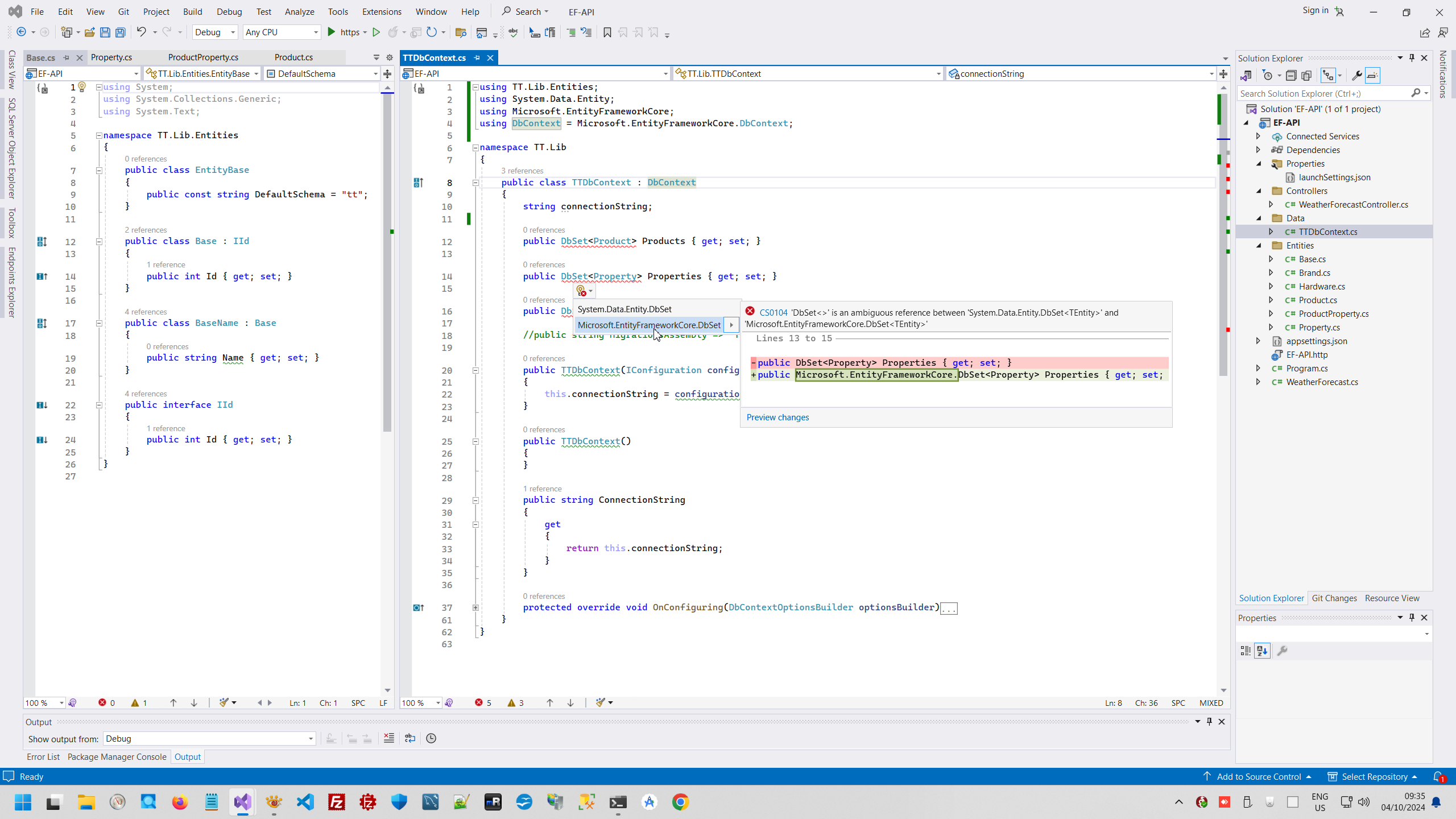Click the light bulb error quick-action icon
This screenshot has width=1456, height=819.
click(x=581, y=291)
